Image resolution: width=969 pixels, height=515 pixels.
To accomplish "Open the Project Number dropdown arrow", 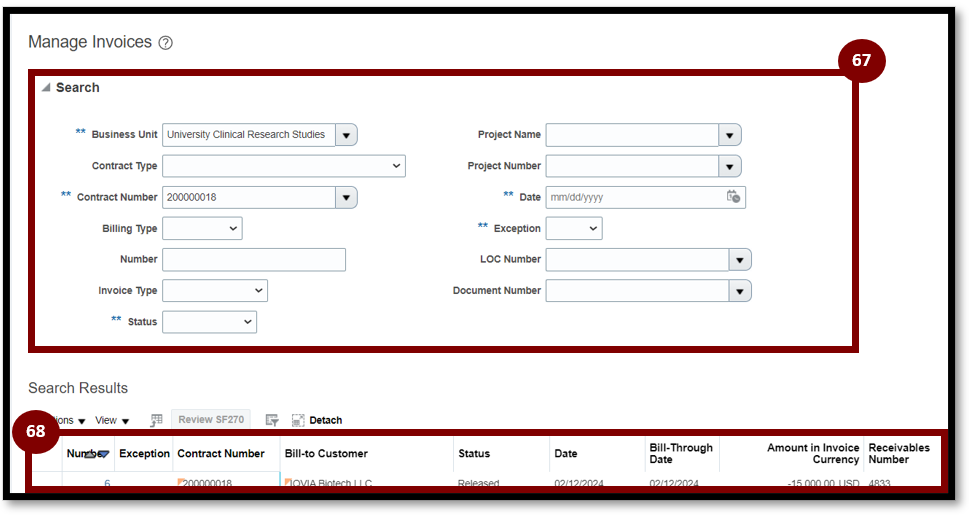I will [x=730, y=166].
